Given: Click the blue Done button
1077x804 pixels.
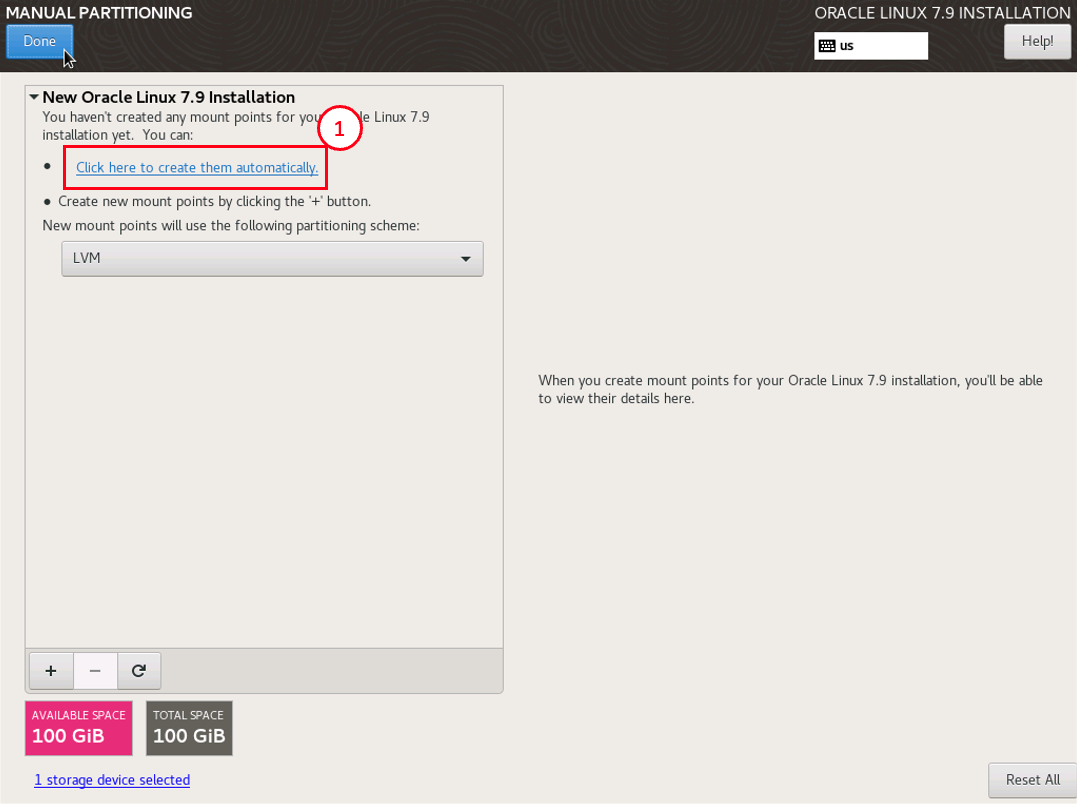Looking at the screenshot, I should click(39, 42).
